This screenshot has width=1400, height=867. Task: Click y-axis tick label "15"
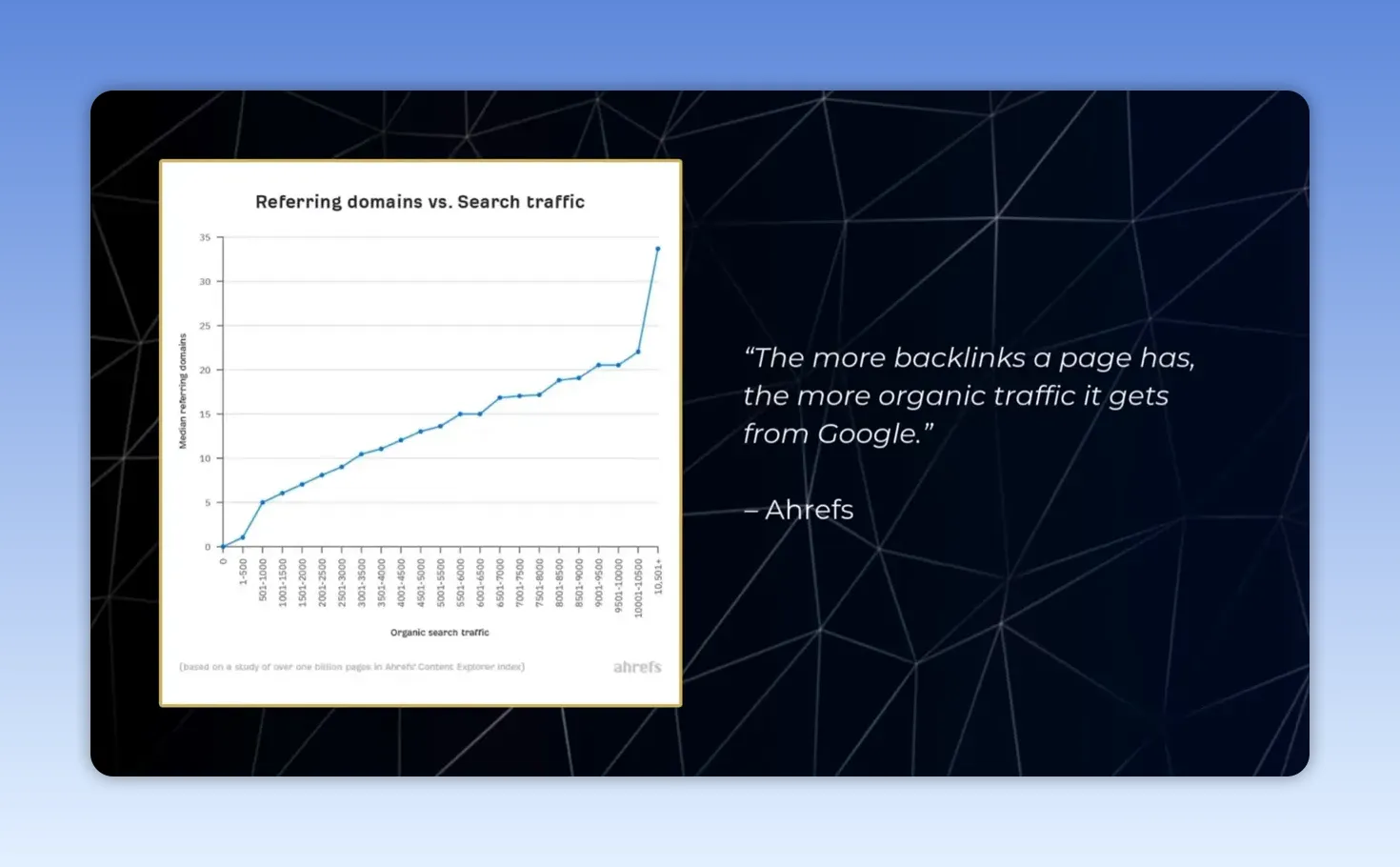[x=205, y=414]
